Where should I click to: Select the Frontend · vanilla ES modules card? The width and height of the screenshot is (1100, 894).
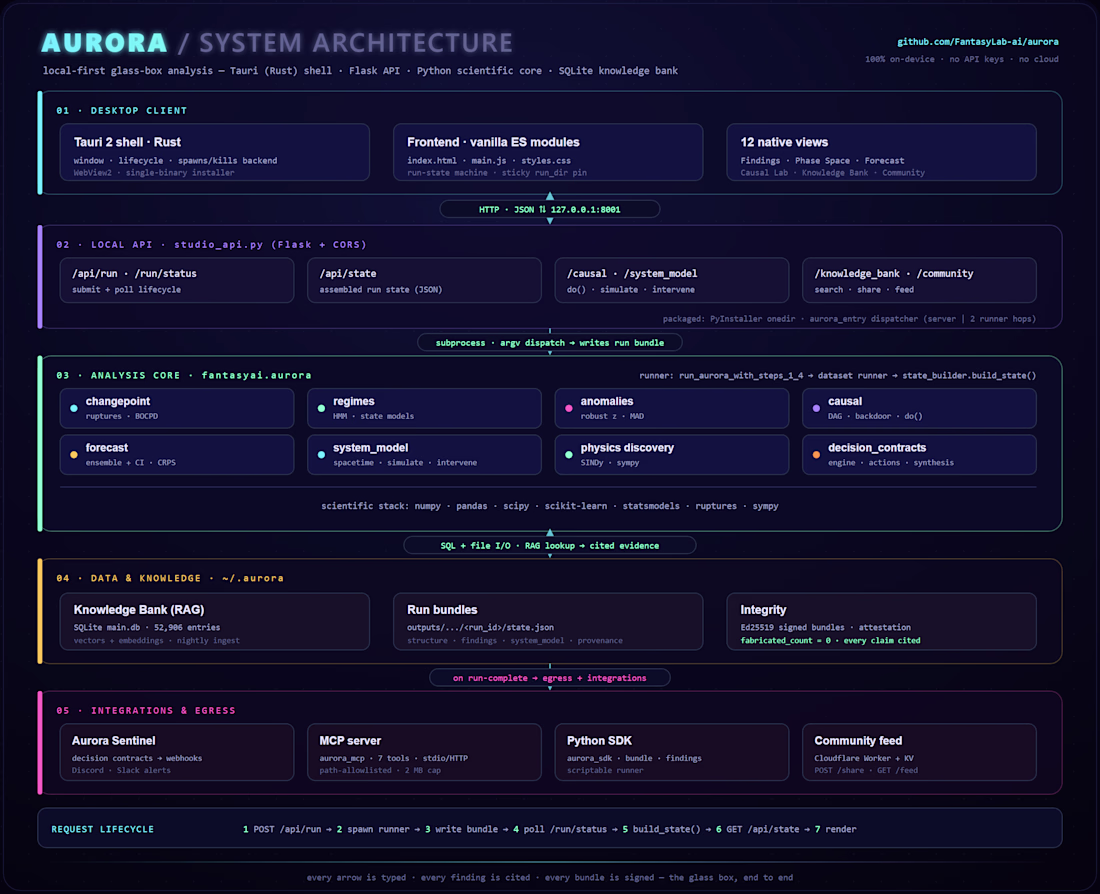(548, 152)
